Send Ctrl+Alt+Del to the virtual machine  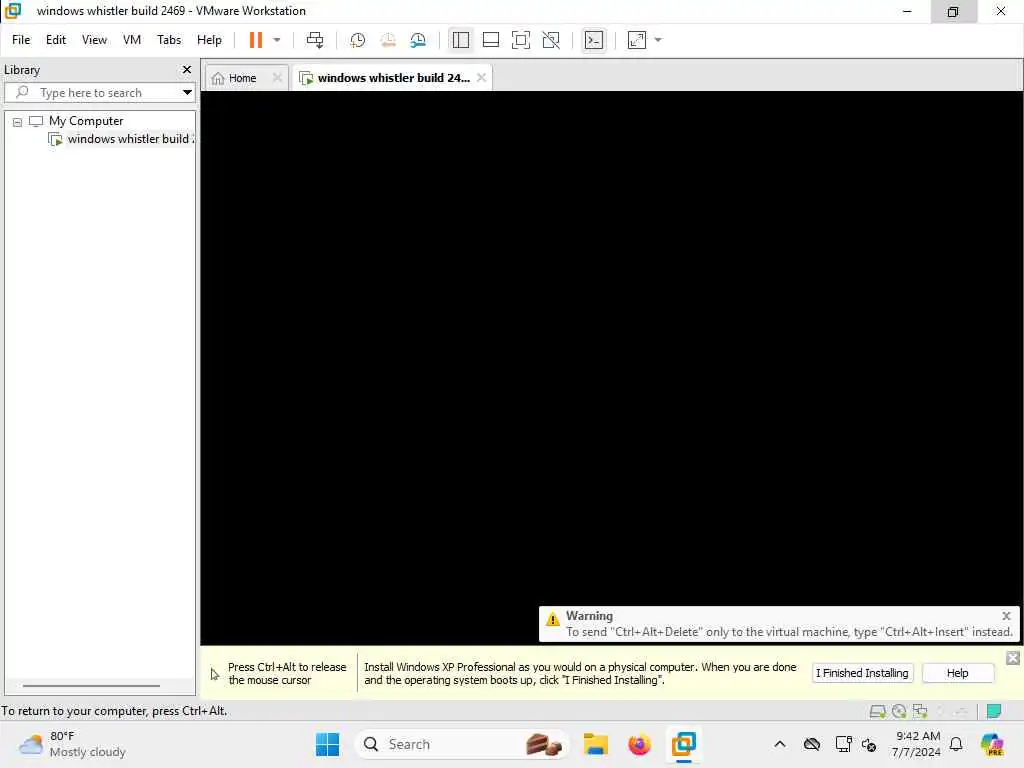(315, 40)
